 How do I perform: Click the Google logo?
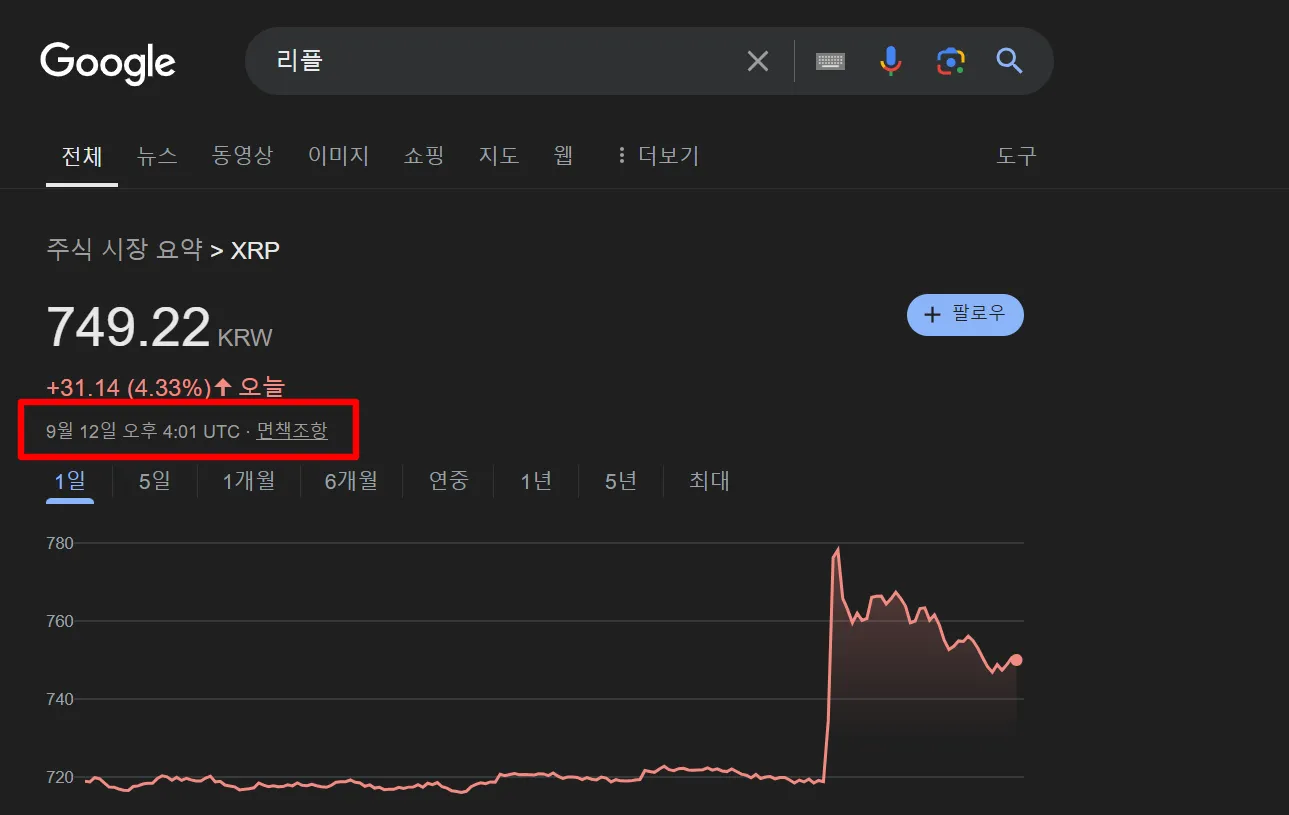(x=108, y=63)
